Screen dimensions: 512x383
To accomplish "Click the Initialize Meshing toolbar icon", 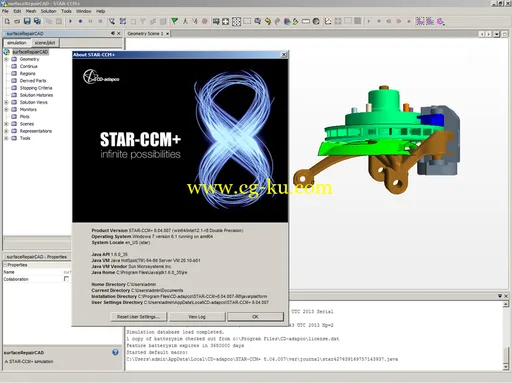I will coord(112,21).
